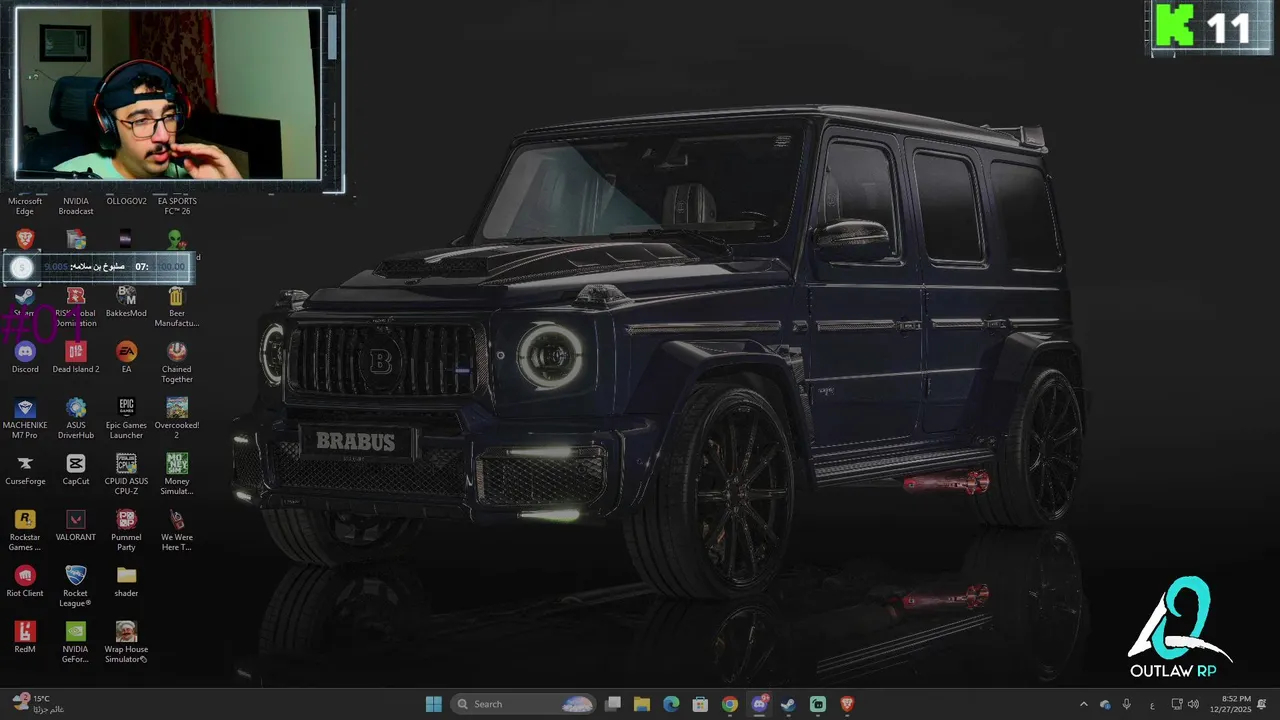
Task: Open the green app taskbar icon
Action: coord(818,704)
